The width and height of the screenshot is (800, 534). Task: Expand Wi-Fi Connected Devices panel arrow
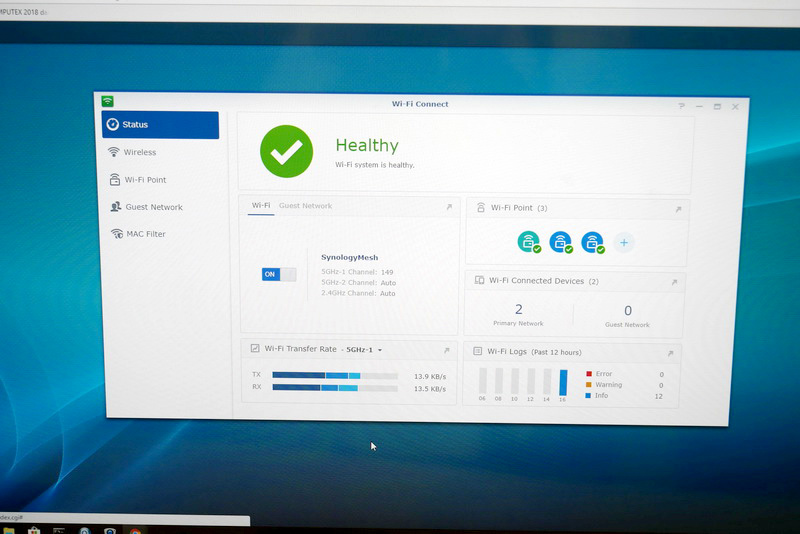pyautogui.click(x=674, y=282)
